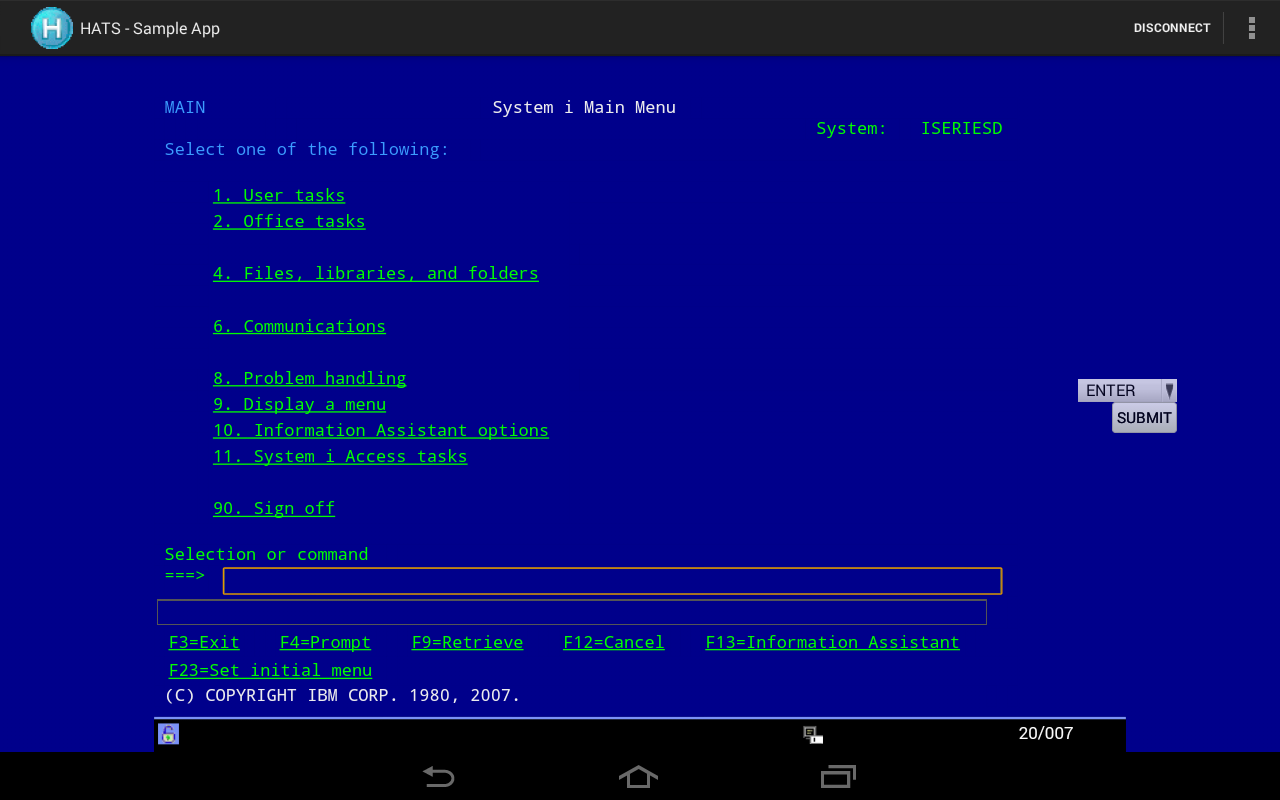Click the second input line below command field
Viewport: 1280px width, 800px height.
(x=572, y=612)
